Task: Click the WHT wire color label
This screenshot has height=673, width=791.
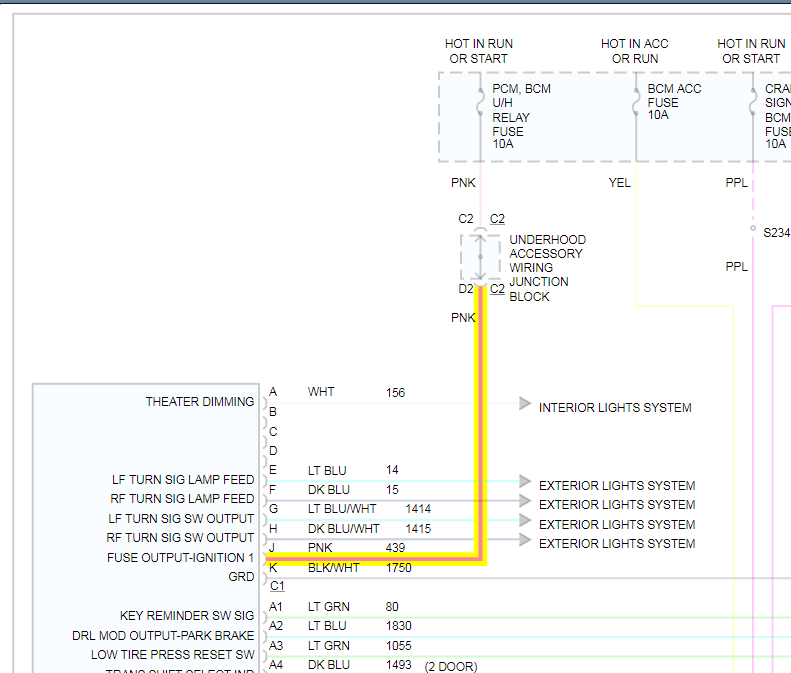Action: [321, 391]
